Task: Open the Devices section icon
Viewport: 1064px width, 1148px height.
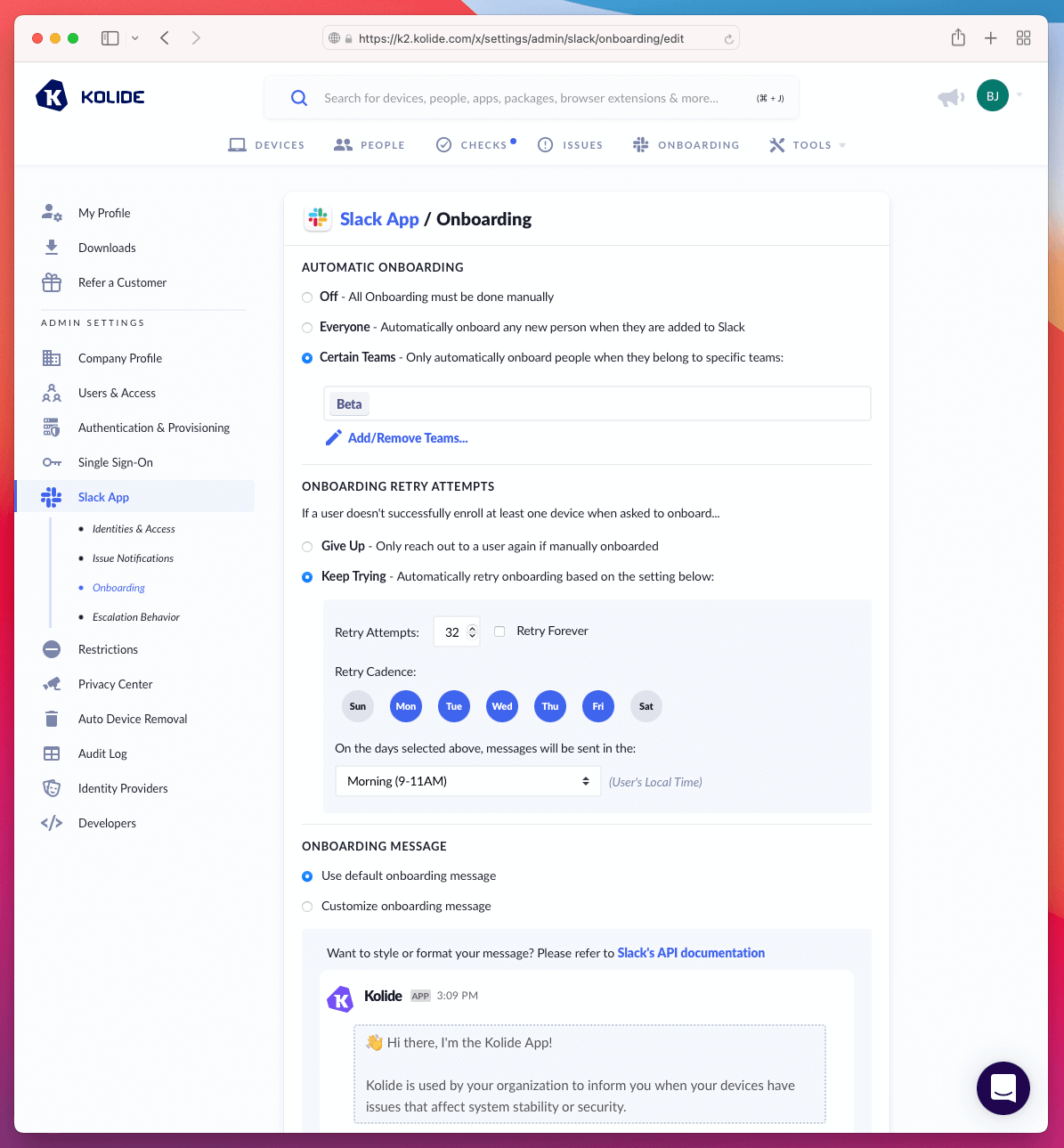Action: tap(238, 143)
